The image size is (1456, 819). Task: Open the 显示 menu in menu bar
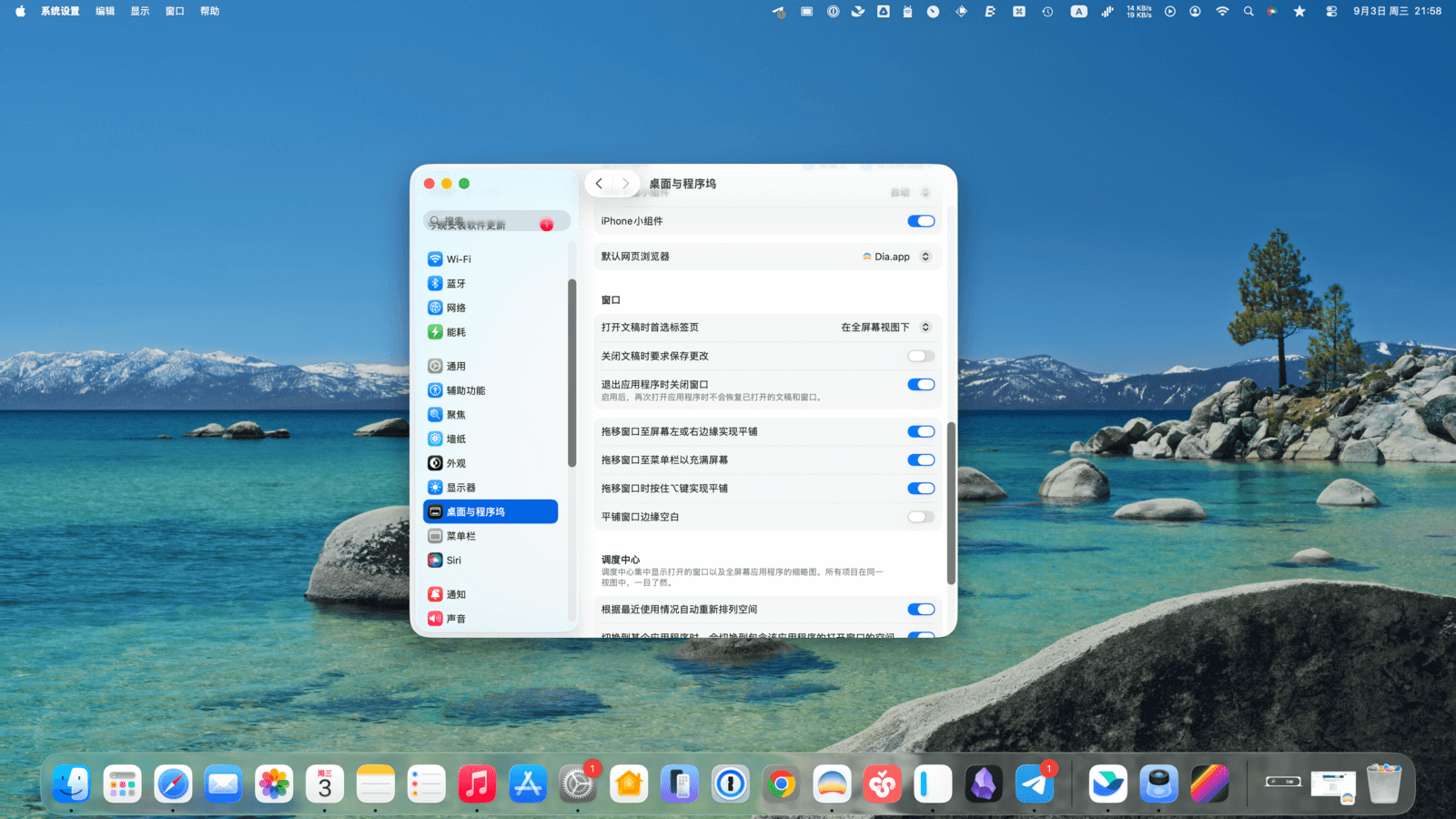139,11
